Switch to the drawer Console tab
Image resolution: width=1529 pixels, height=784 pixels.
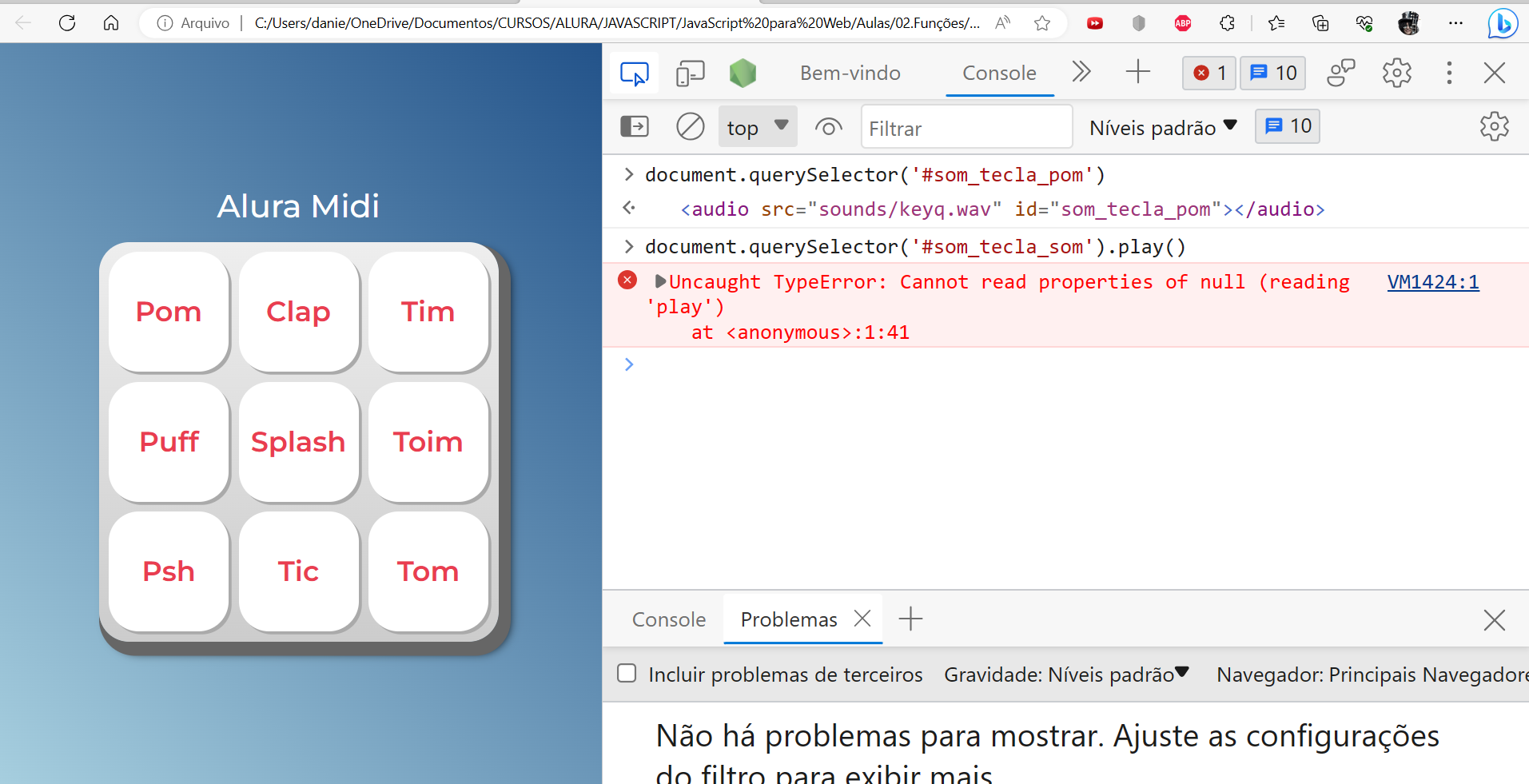point(669,620)
